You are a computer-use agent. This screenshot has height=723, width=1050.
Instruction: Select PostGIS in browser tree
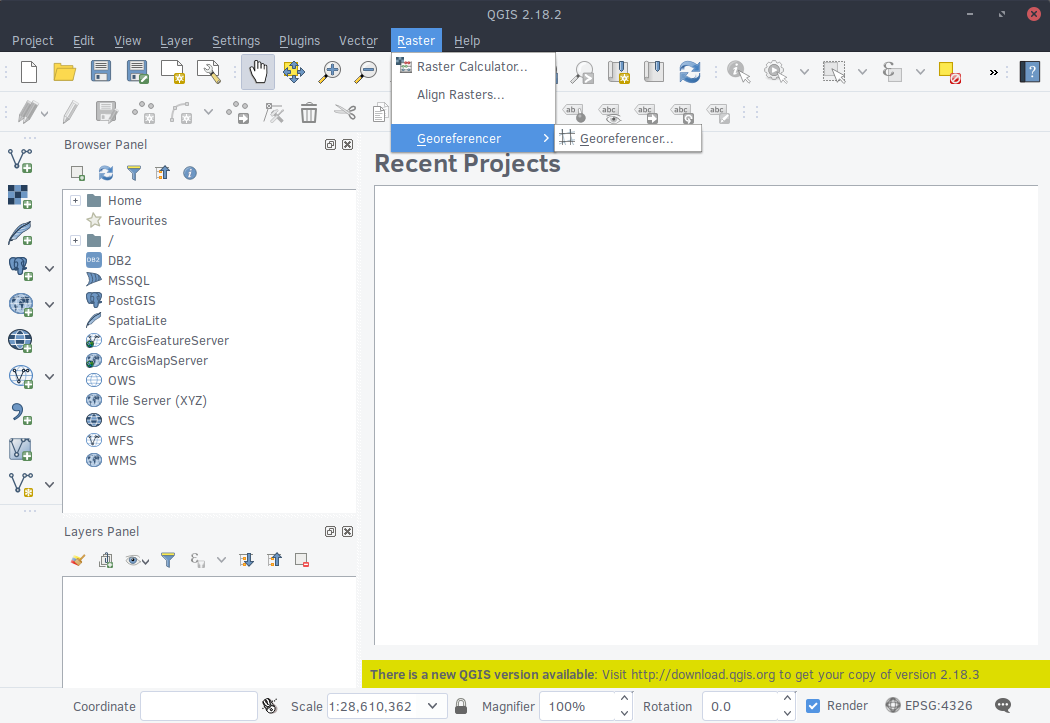[x=132, y=301]
